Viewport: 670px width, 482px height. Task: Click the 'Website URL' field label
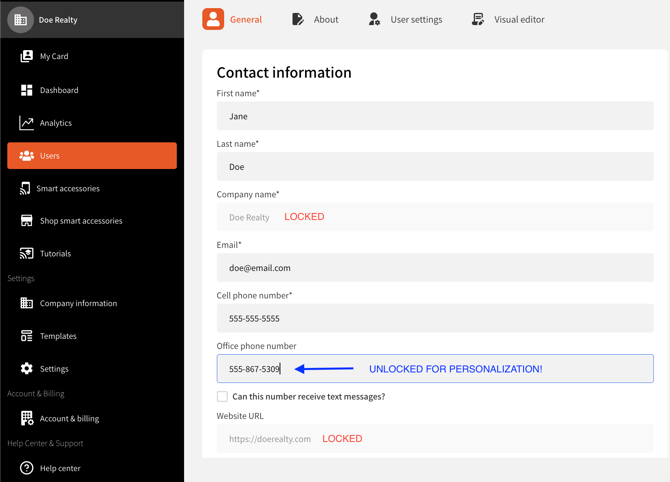click(x=240, y=416)
